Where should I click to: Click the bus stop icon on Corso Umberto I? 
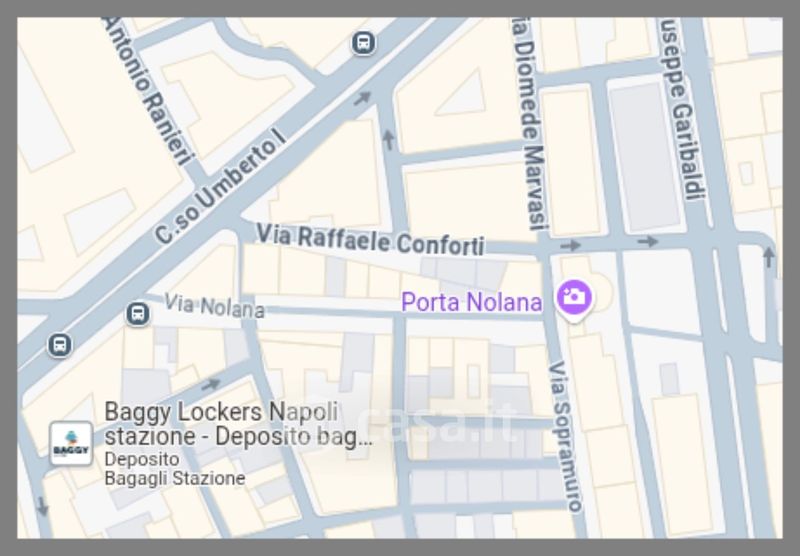[x=363, y=42]
